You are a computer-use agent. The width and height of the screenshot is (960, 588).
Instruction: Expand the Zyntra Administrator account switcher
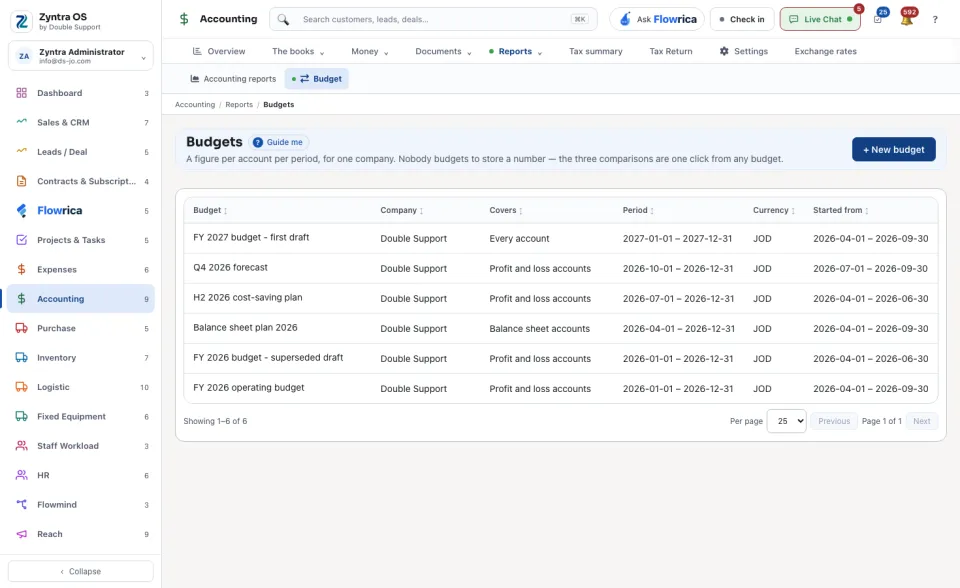click(81, 56)
